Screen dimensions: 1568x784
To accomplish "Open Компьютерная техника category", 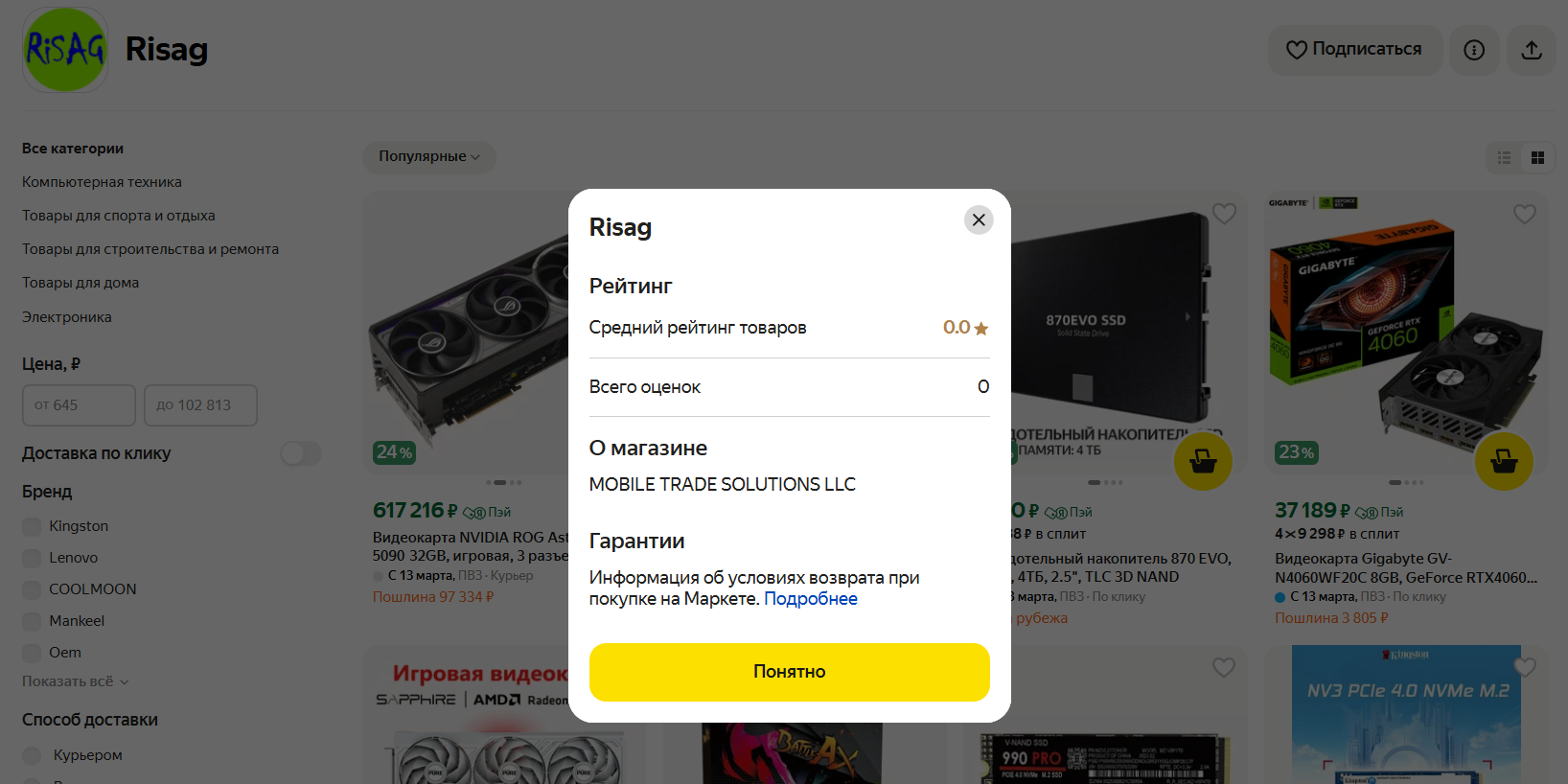I will point(102,182).
